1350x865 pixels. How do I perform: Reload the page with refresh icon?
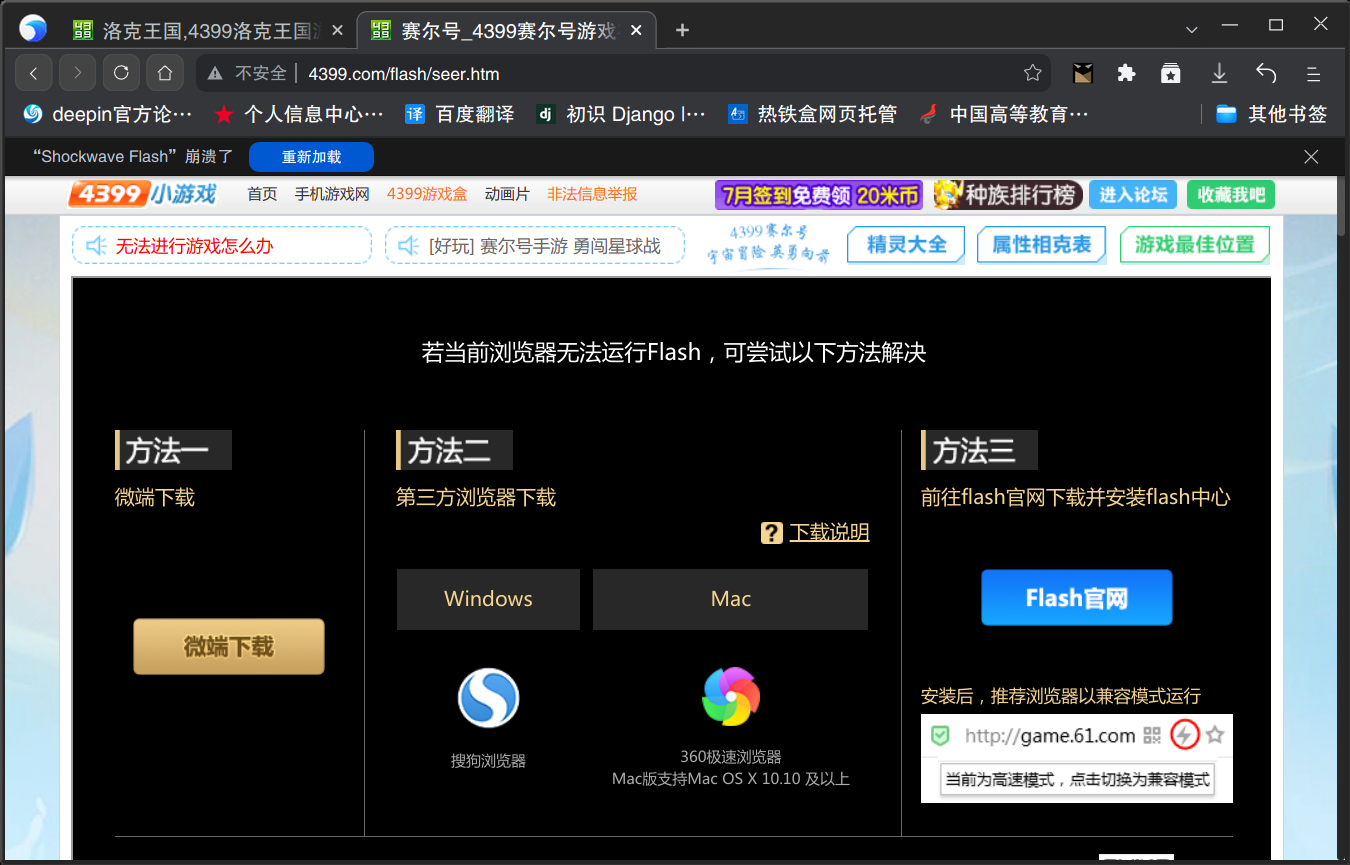click(121, 73)
